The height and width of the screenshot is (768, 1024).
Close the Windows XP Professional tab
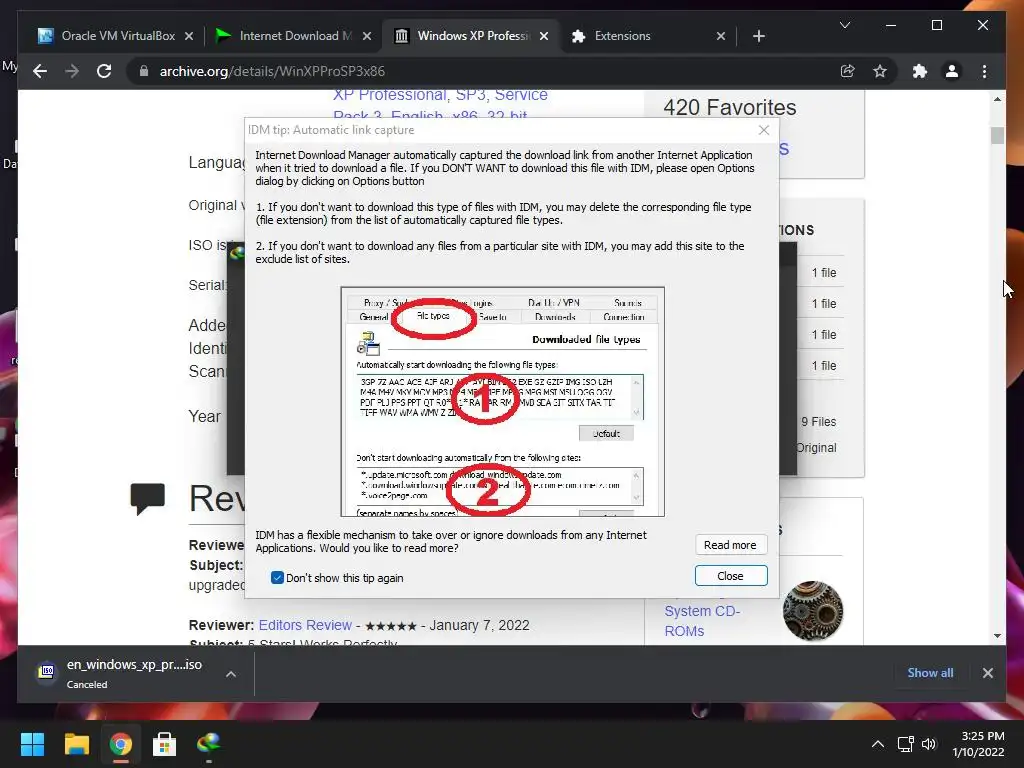(x=543, y=36)
